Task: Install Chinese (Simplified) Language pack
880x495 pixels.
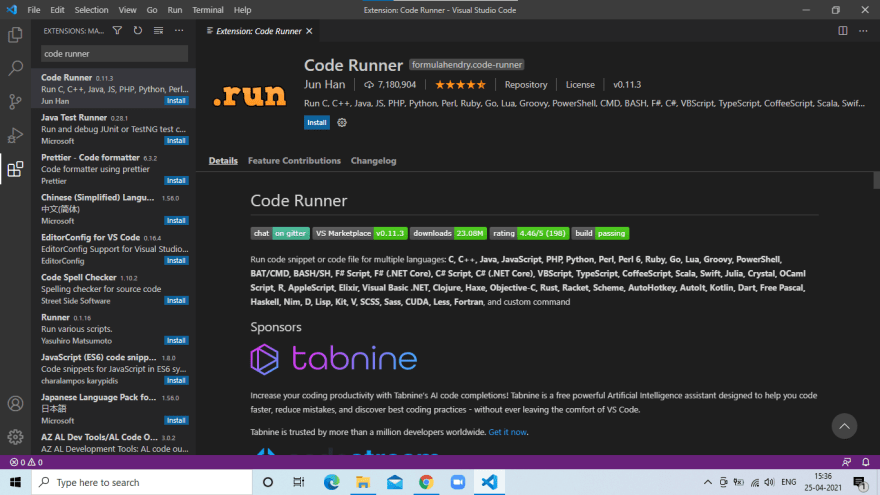Action: [176, 221]
